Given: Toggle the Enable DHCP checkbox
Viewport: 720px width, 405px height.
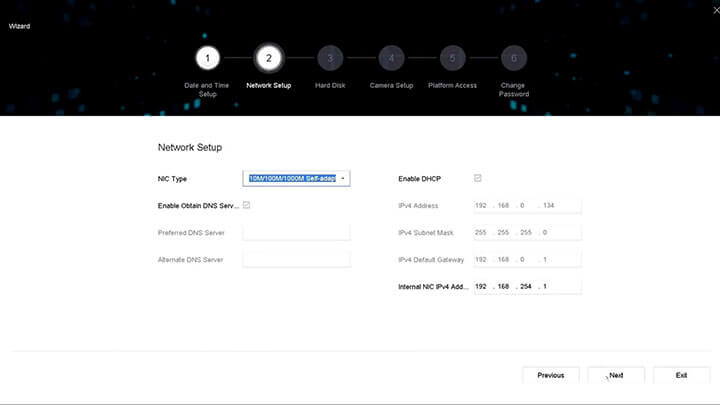Looking at the screenshot, I should pyautogui.click(x=478, y=178).
